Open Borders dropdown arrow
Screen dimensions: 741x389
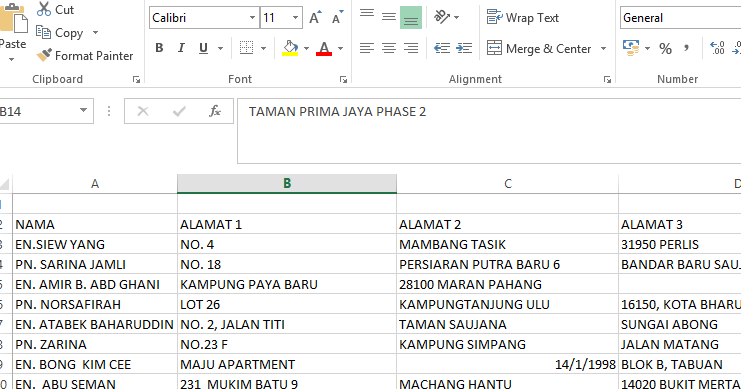(263, 48)
